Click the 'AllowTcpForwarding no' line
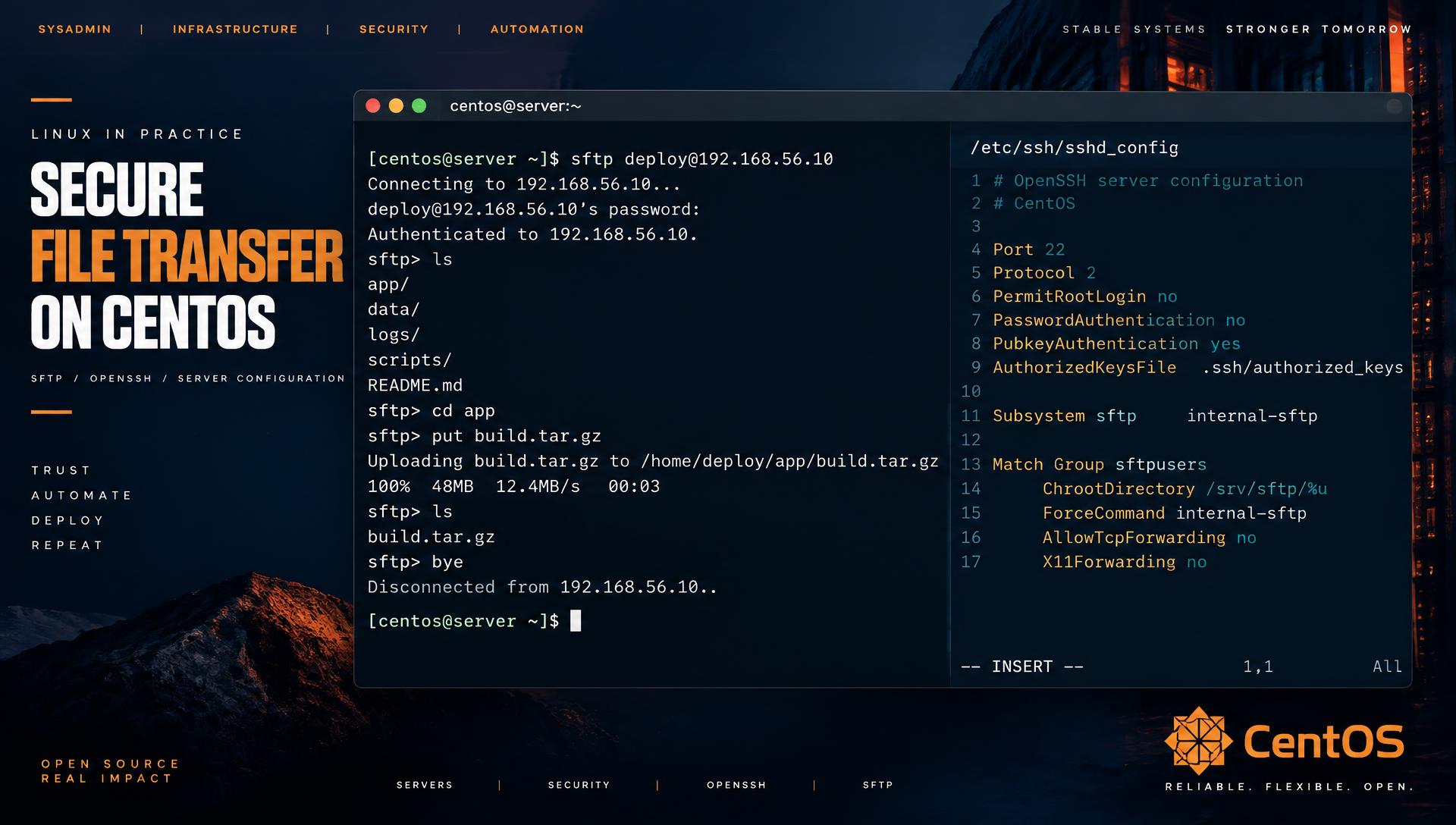The width and height of the screenshot is (1456, 825). pos(1149,538)
